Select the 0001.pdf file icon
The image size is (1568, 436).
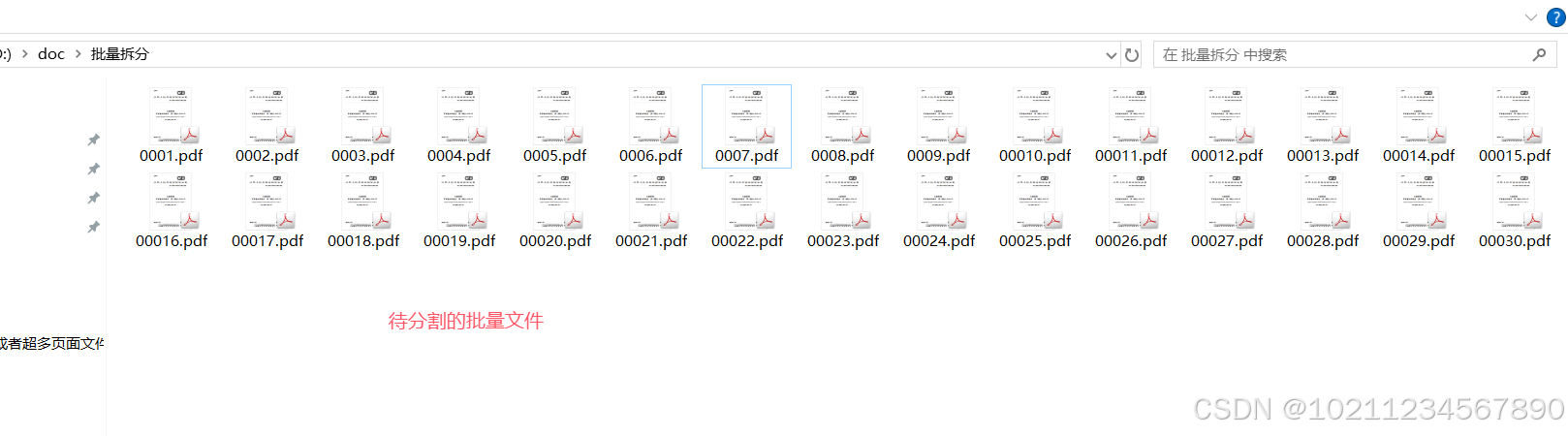point(172,115)
